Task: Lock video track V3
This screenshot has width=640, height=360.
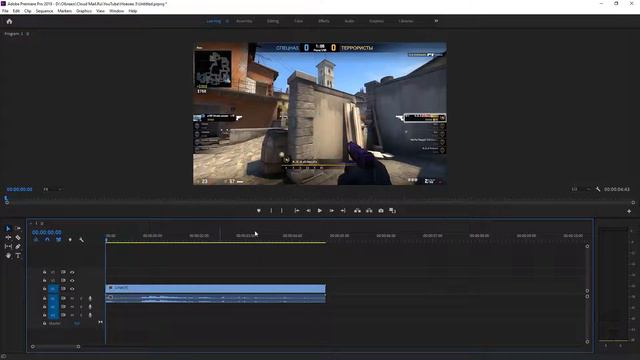Action: click(x=44, y=272)
